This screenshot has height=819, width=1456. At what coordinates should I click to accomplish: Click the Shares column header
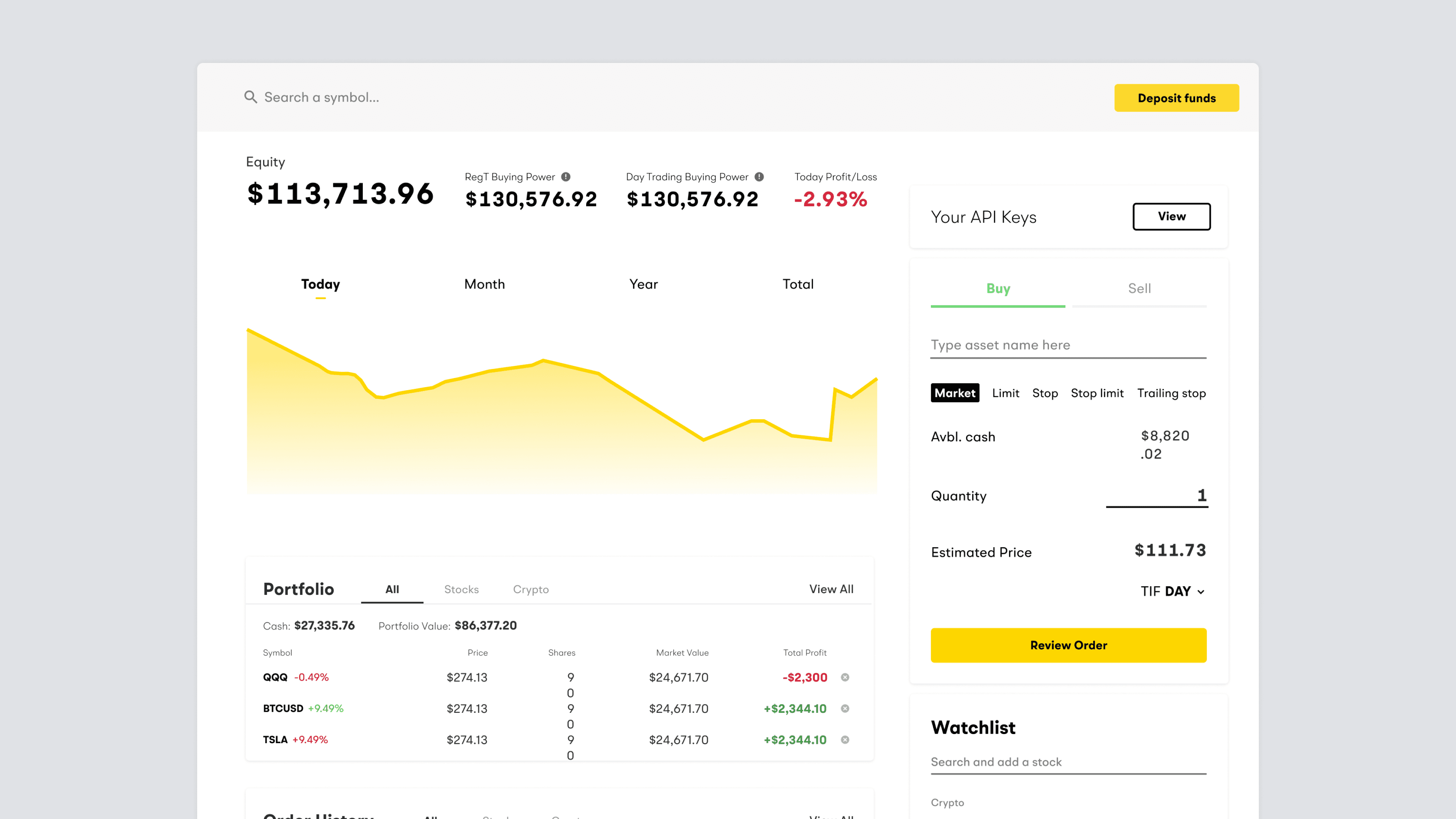[x=561, y=652]
